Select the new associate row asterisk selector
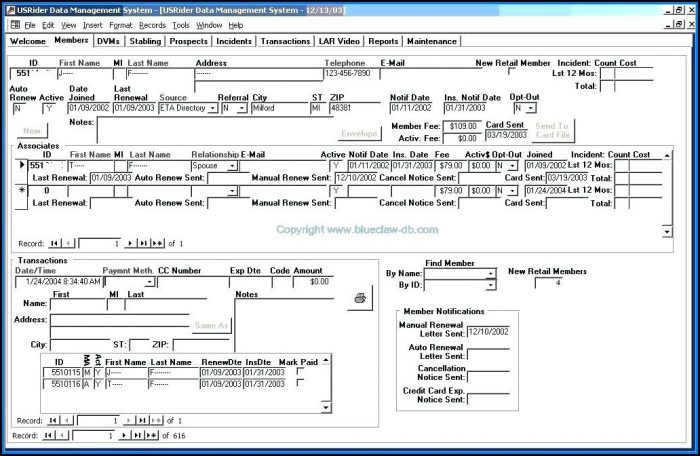The height and width of the screenshot is (456, 700). [x=21, y=196]
